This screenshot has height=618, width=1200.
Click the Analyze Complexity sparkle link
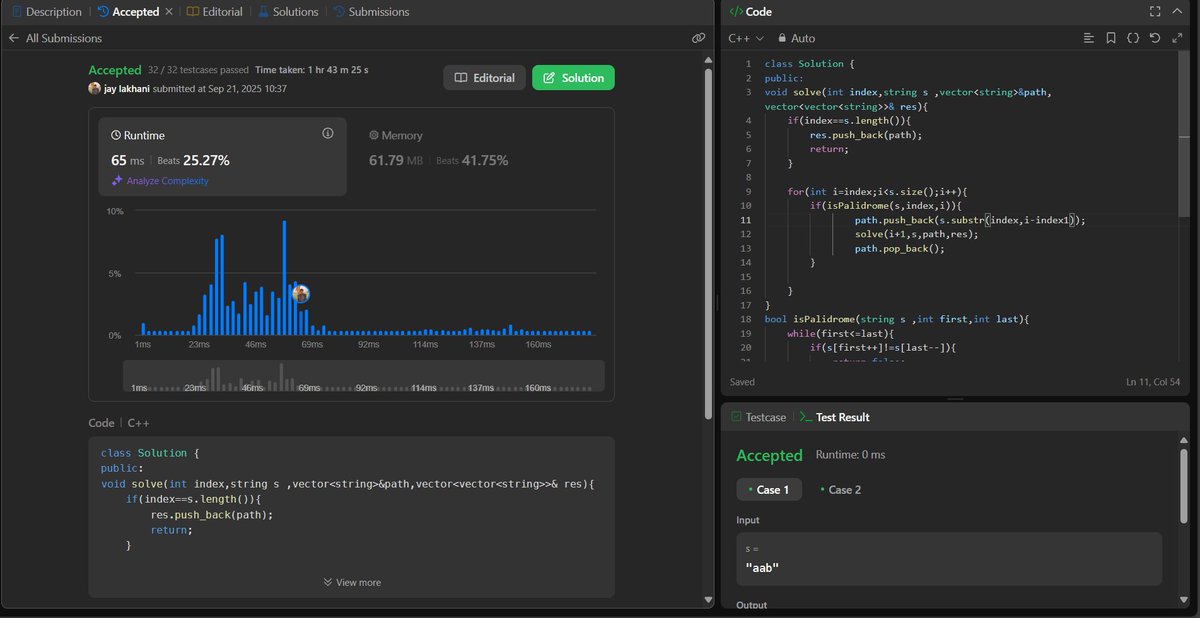(160, 180)
